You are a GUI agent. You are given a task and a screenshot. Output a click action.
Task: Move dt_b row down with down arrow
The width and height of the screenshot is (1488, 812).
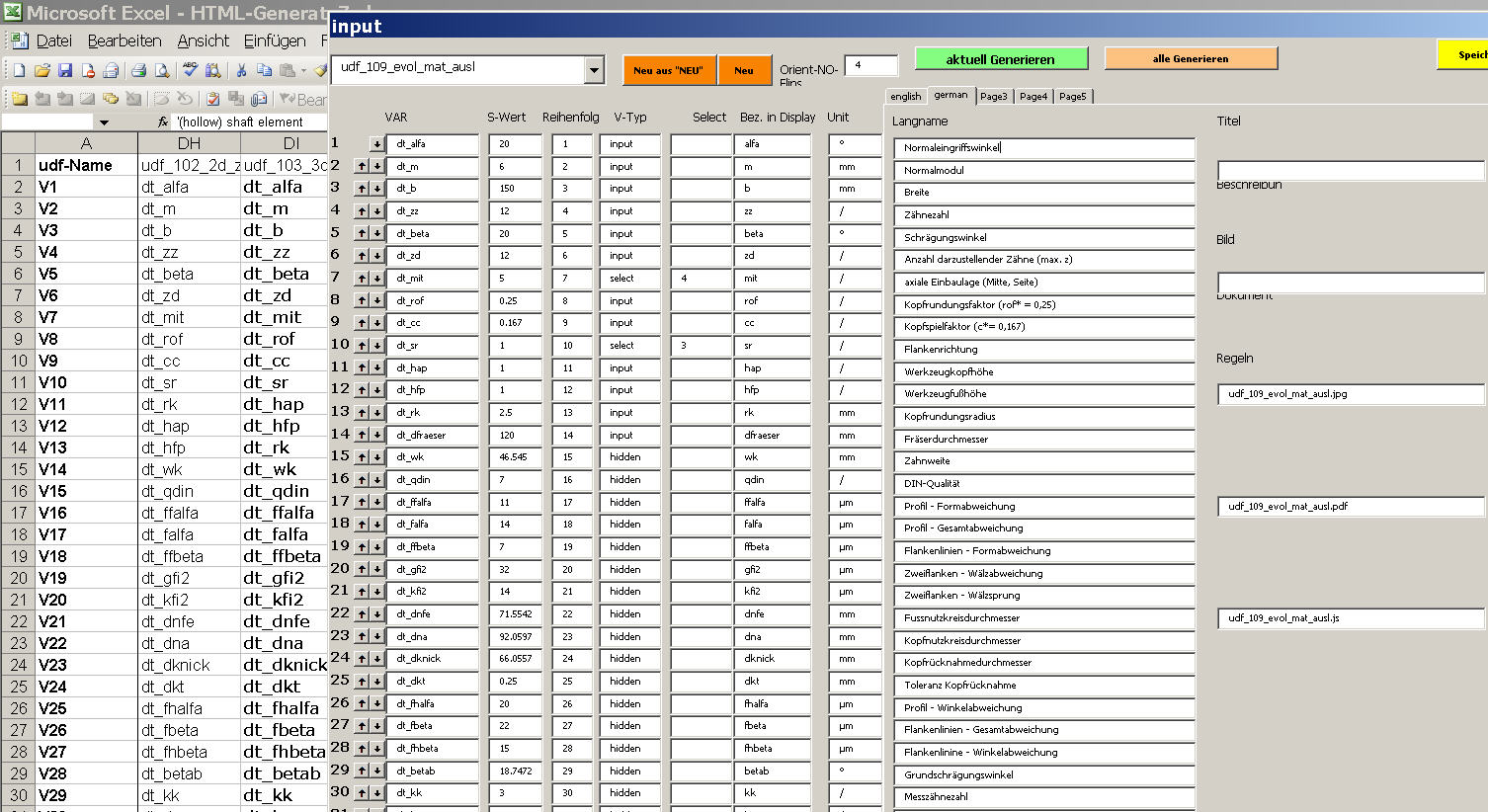pyautogui.click(x=377, y=189)
